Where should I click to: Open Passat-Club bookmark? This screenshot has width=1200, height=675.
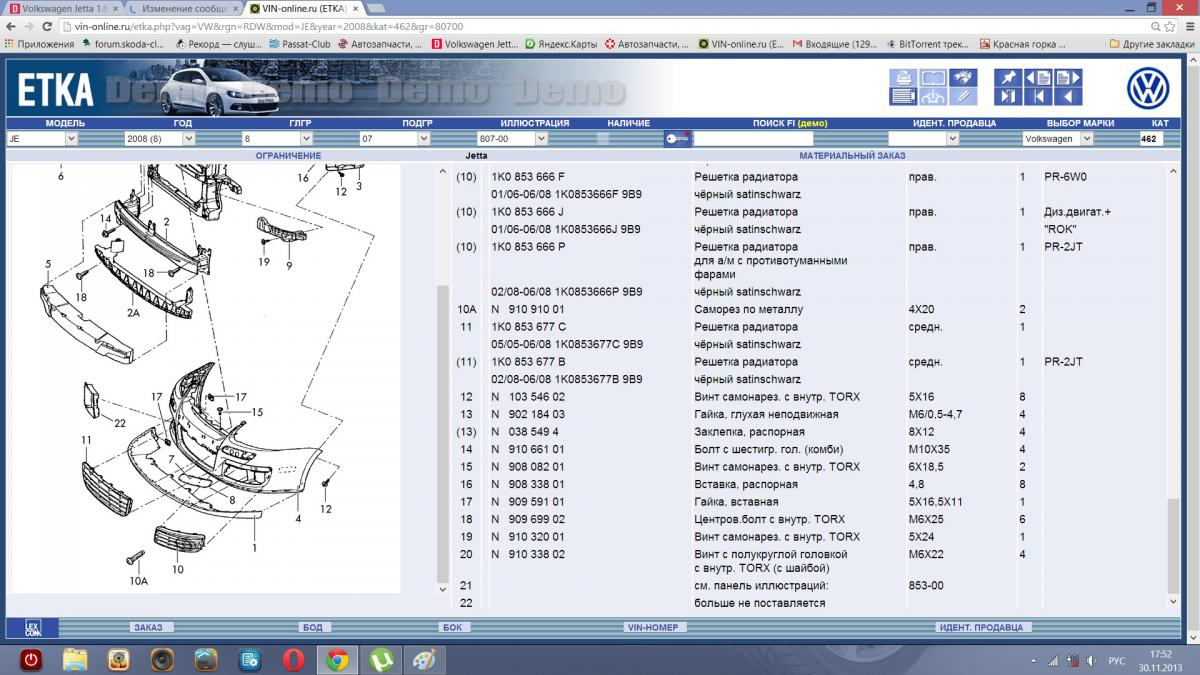(300, 44)
